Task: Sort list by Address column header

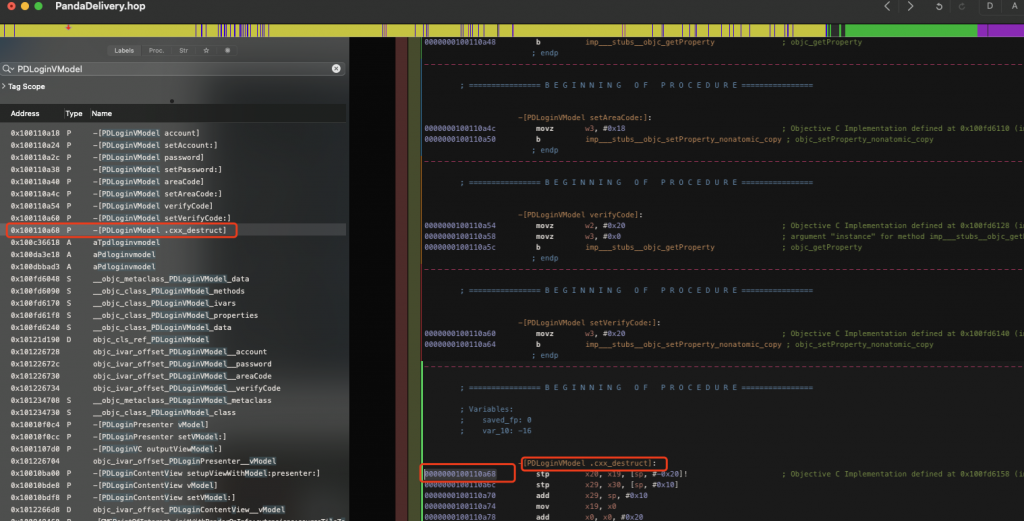Action: point(25,114)
